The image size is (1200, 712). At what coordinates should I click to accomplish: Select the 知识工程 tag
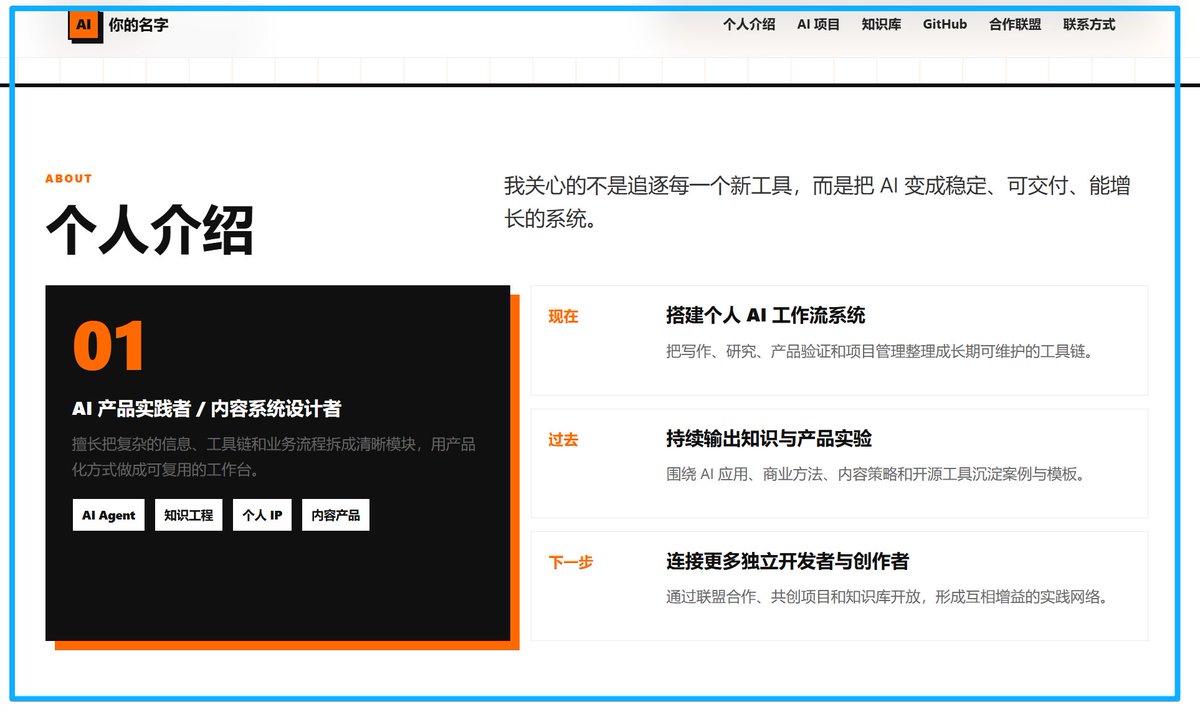pos(189,515)
